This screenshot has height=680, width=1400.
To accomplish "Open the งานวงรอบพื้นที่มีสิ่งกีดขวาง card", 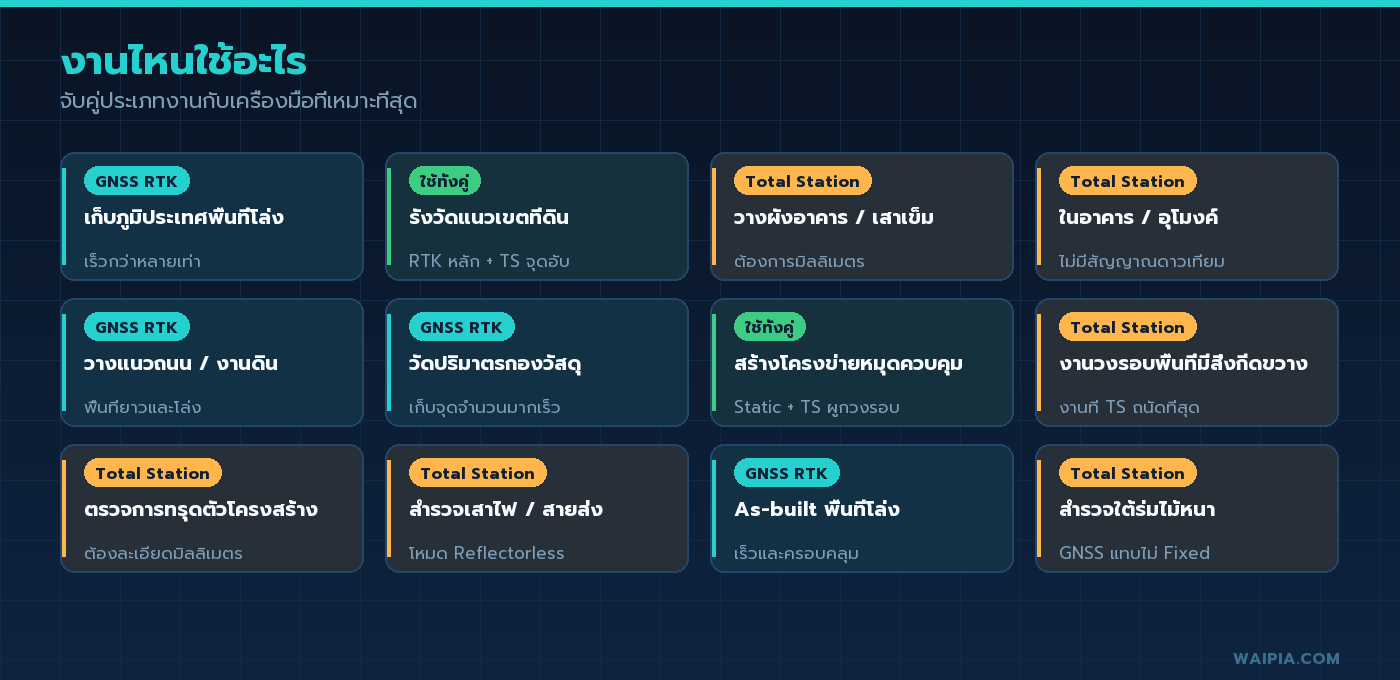I will [1187, 362].
